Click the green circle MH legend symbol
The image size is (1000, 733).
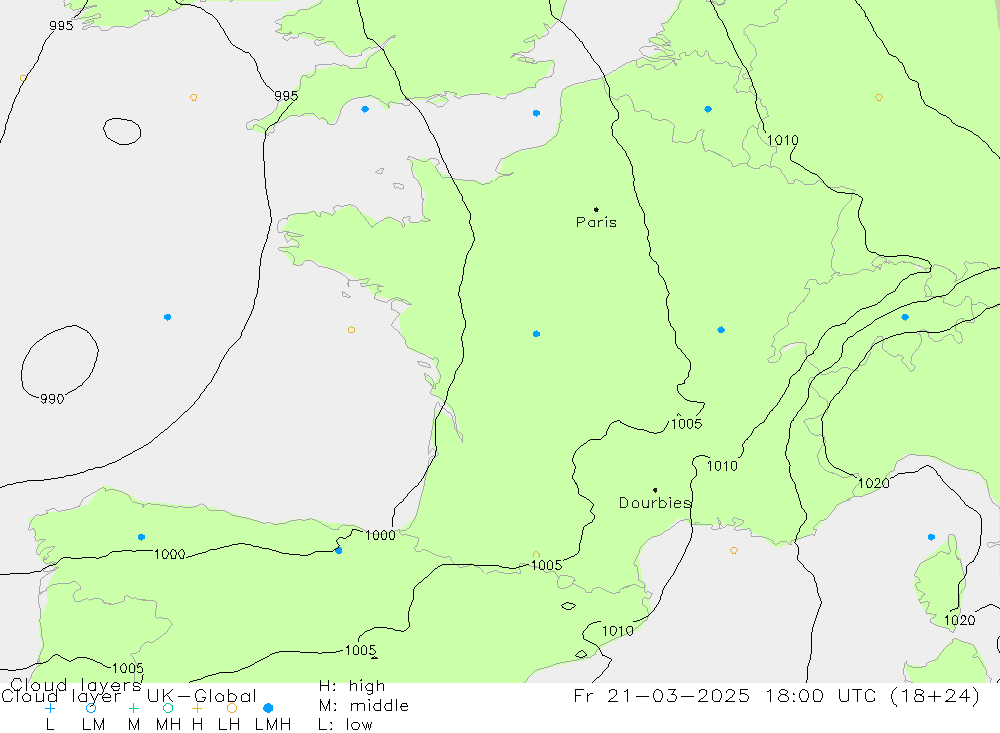pos(168,708)
